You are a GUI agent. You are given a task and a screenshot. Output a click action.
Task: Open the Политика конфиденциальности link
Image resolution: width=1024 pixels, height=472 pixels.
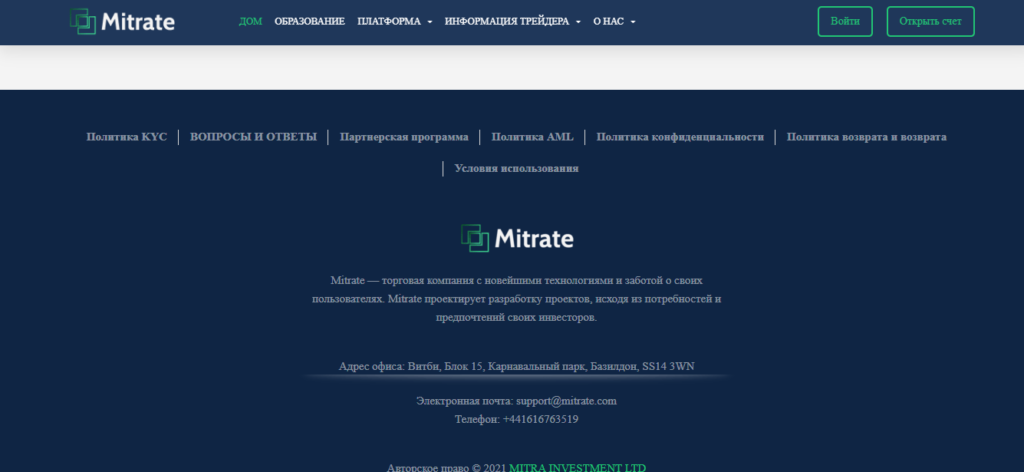click(x=680, y=137)
